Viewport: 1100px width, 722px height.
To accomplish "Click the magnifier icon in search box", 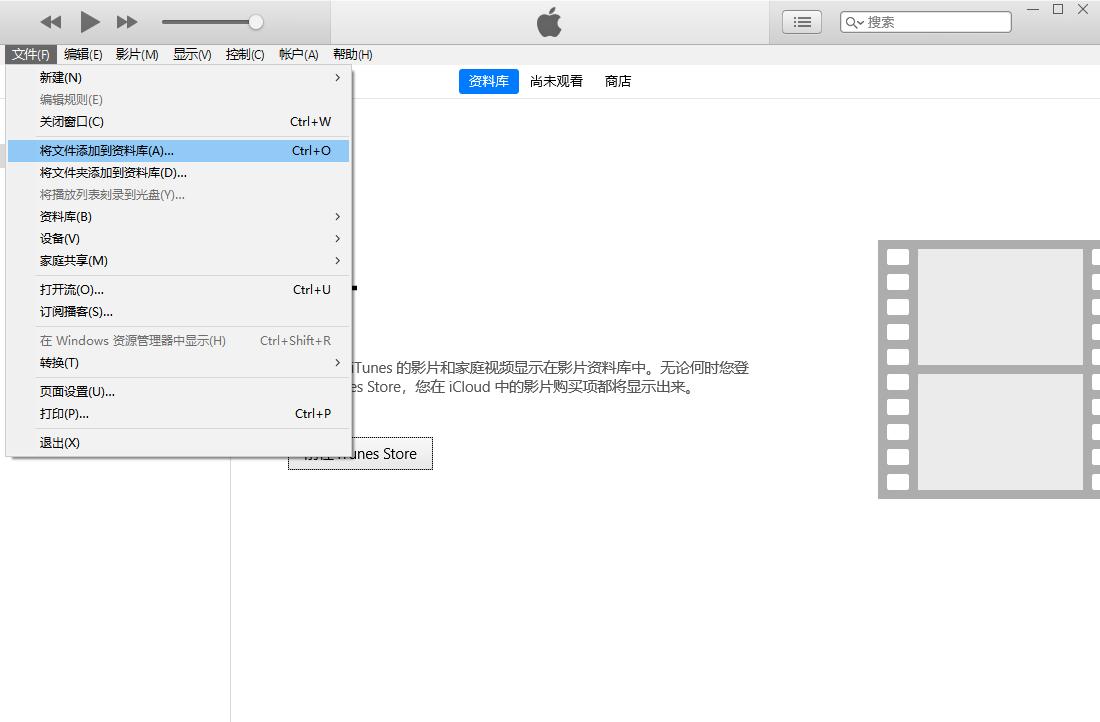I will [x=854, y=22].
